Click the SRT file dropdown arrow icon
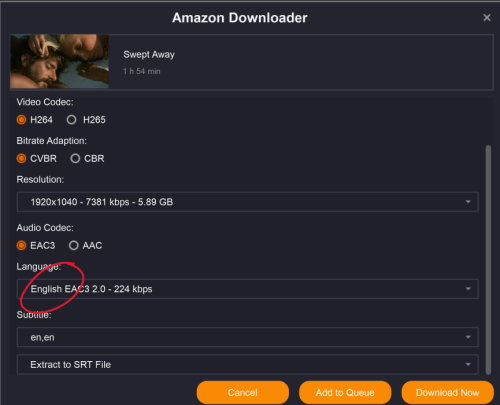500x405 pixels. 468,365
